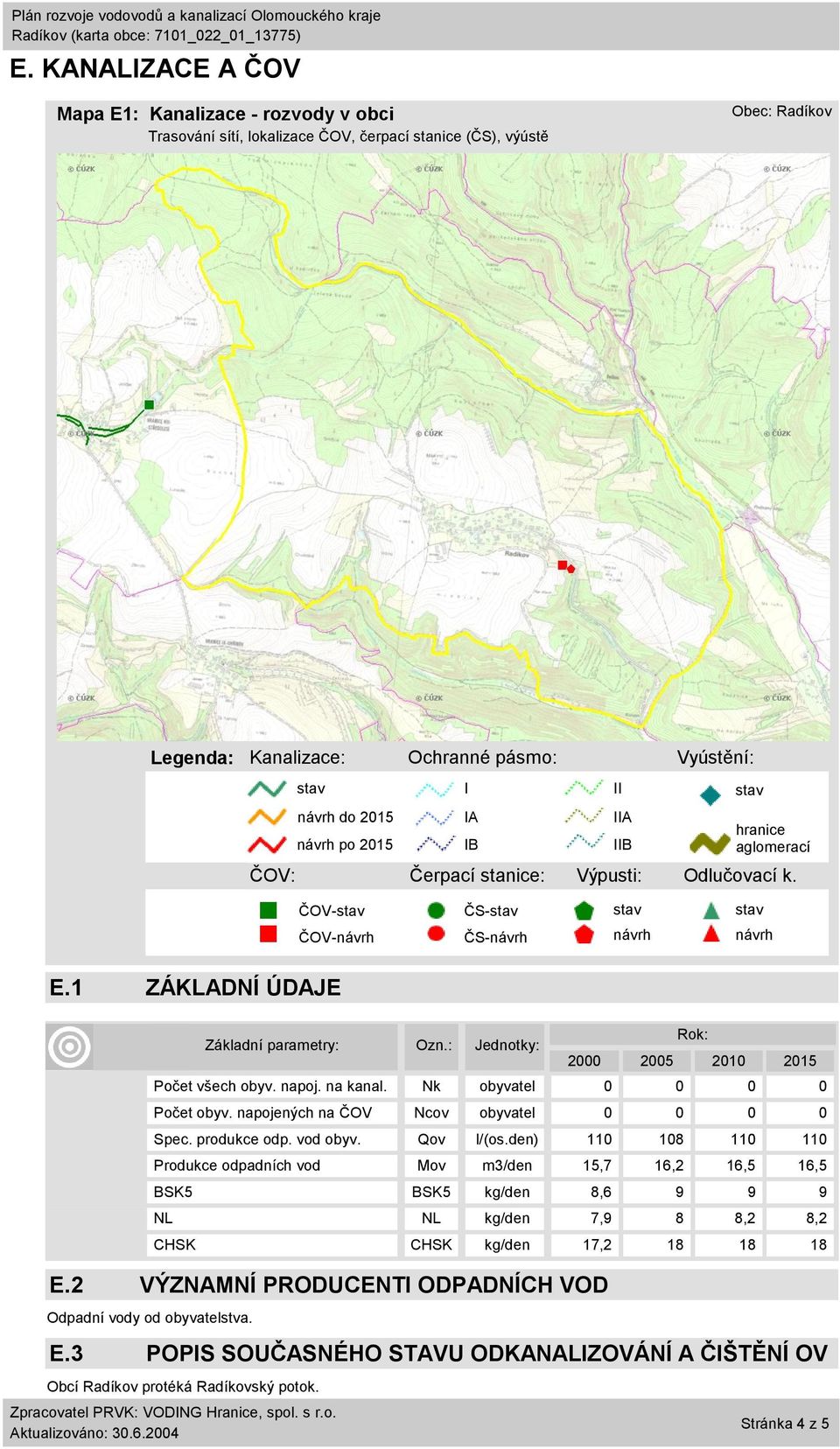Click the Ochranné pásmo IIB line icon
The image size is (840, 1449).
[x=584, y=842]
